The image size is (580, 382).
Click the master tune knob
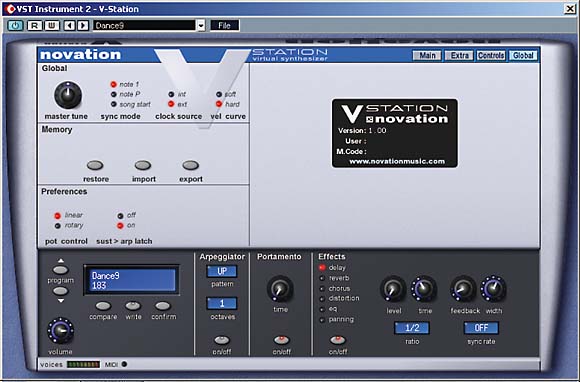pyautogui.click(x=68, y=95)
